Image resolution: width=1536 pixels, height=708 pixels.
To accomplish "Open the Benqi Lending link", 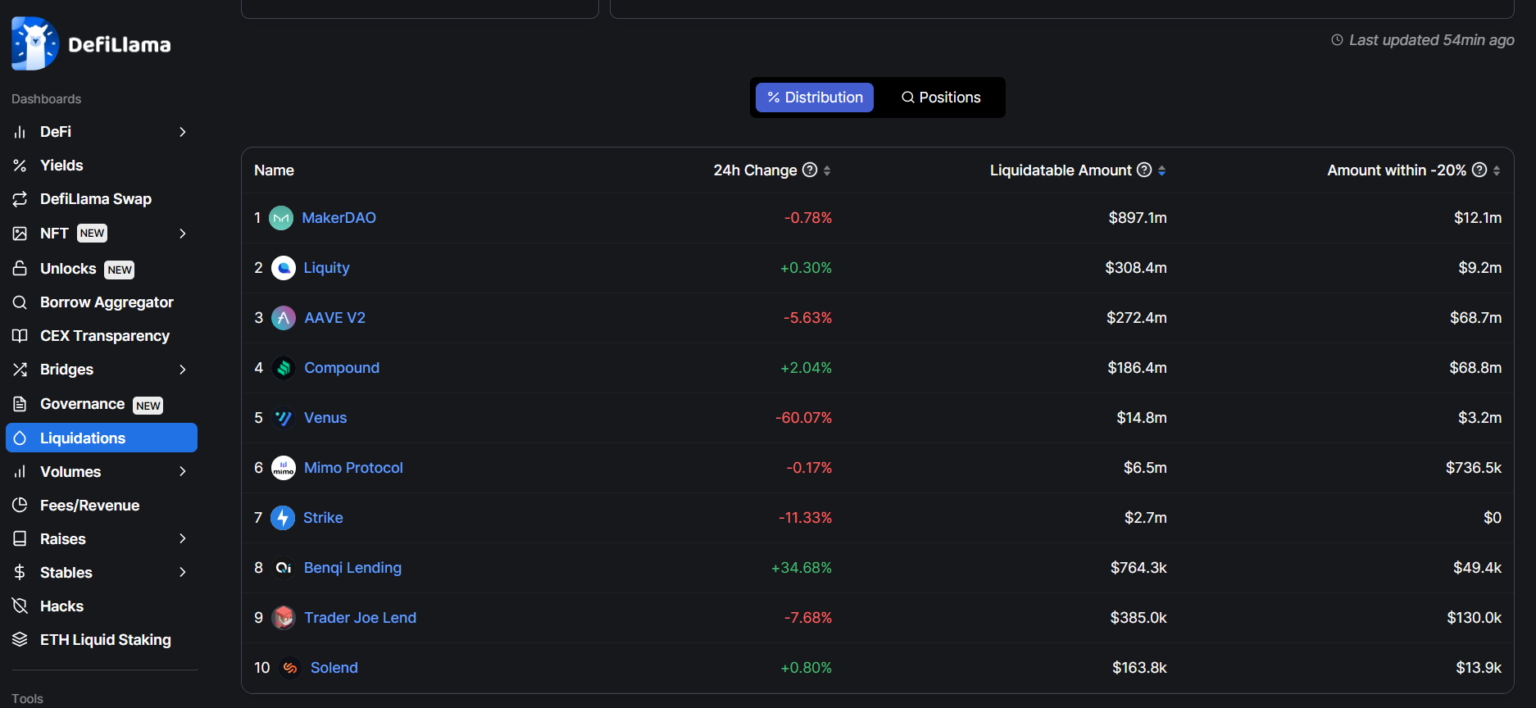I will (352, 568).
